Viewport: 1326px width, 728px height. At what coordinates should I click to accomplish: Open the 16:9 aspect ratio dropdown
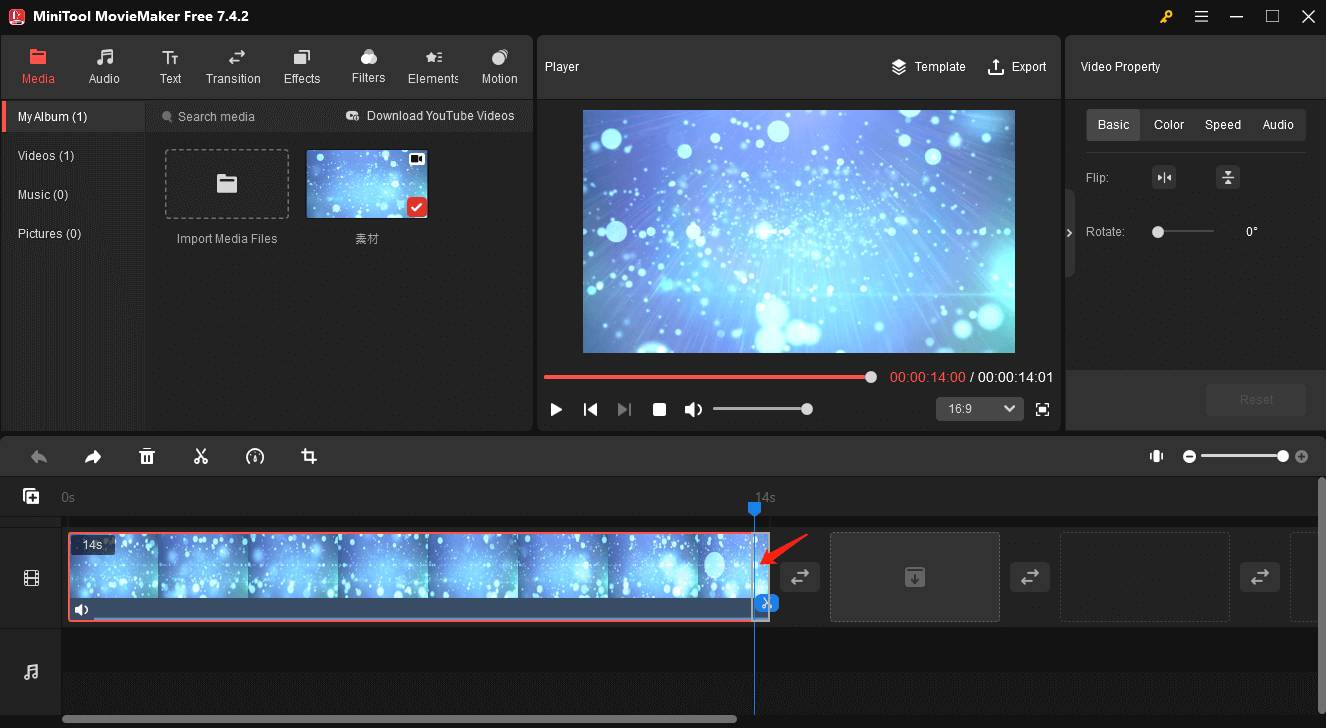pyautogui.click(x=980, y=409)
